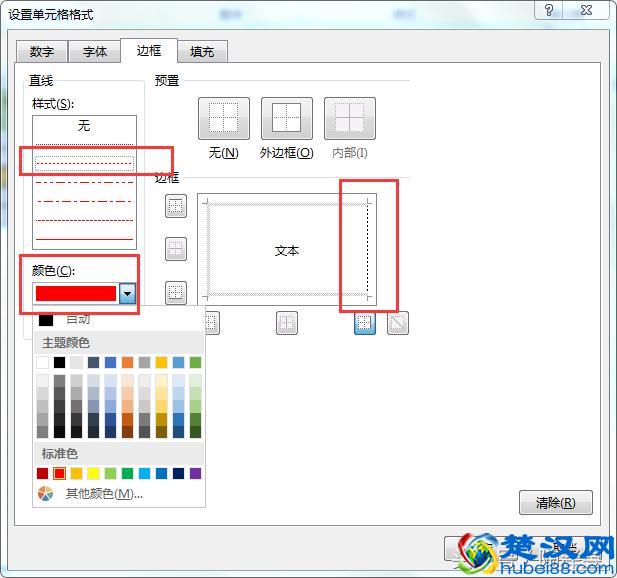The image size is (617, 578).
Task: Switch to the 字体 tab
Action: point(94,52)
